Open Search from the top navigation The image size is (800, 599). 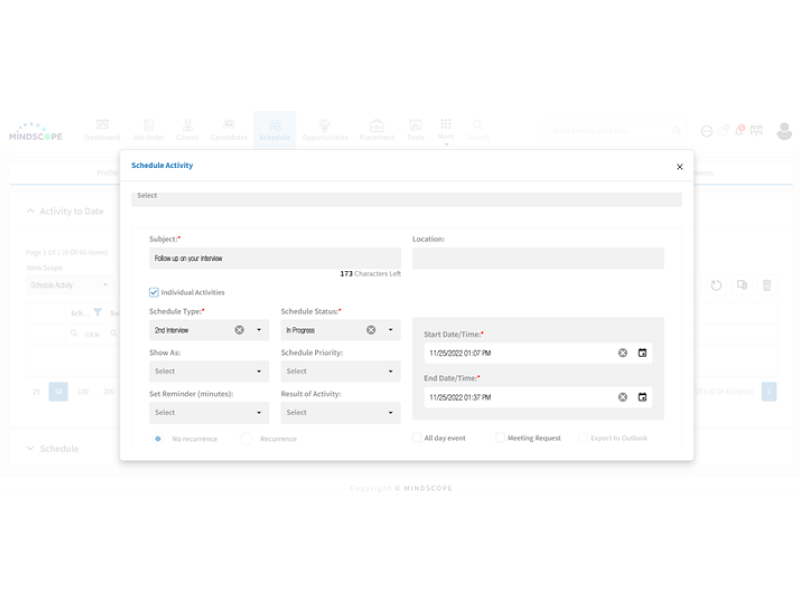(x=477, y=128)
